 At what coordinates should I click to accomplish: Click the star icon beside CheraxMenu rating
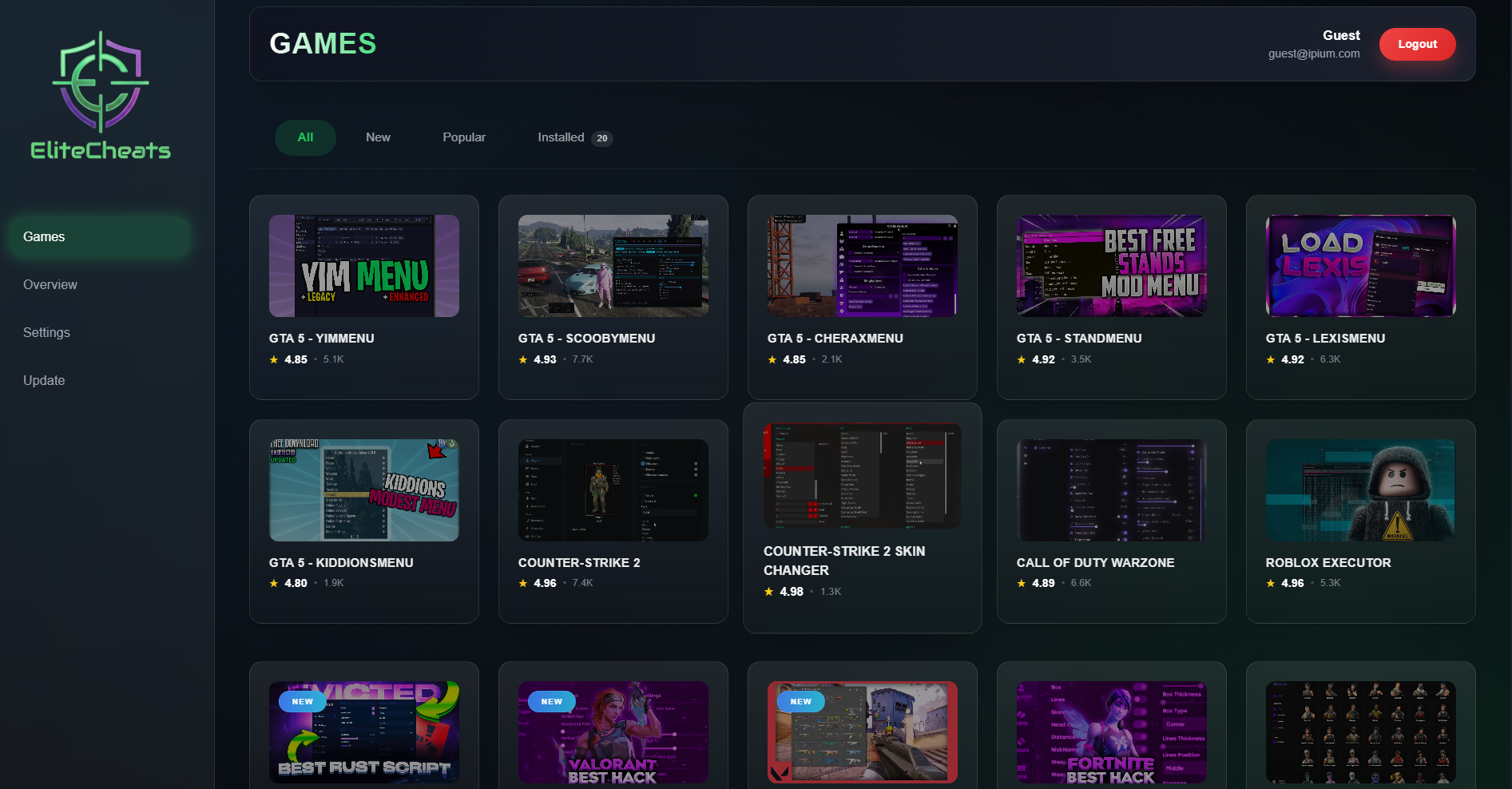771,359
